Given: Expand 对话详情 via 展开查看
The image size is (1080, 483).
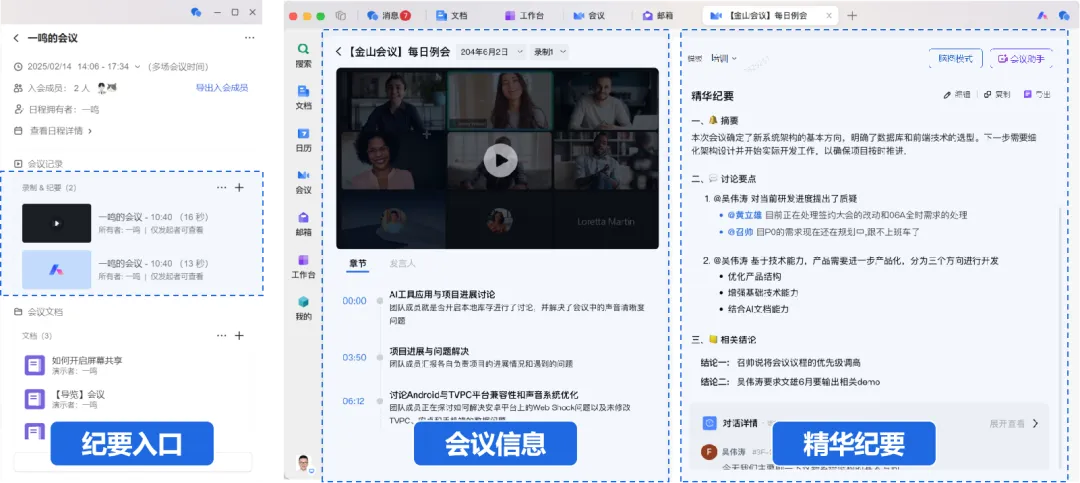Looking at the screenshot, I should 1014,423.
